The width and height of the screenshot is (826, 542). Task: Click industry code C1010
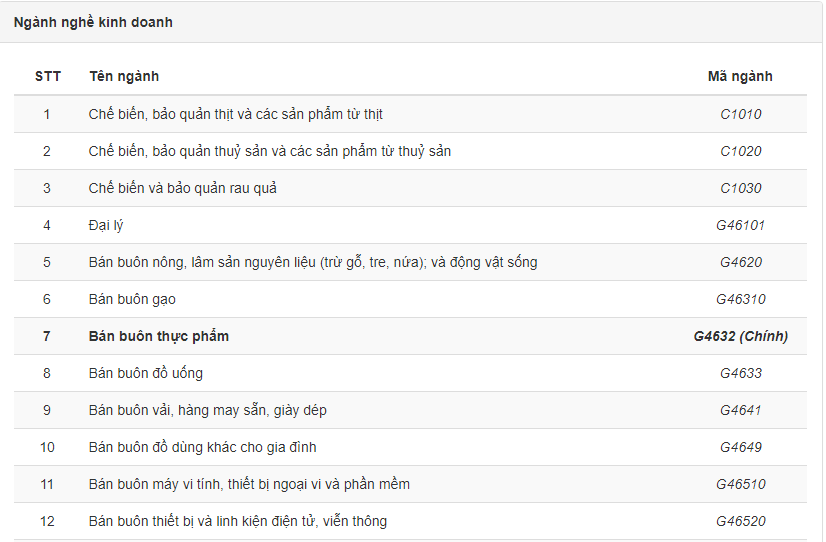(x=740, y=114)
